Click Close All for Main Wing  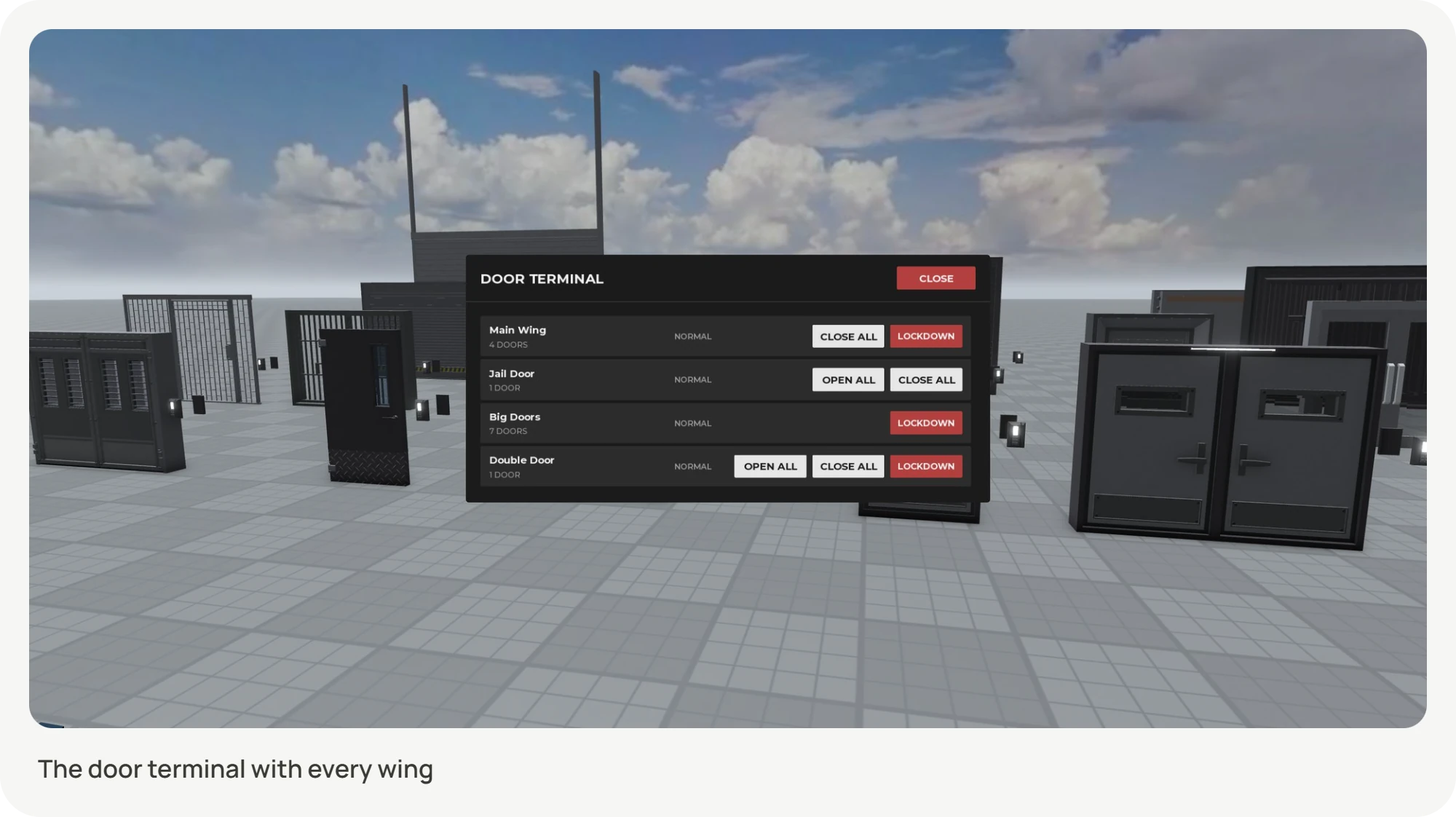click(848, 336)
